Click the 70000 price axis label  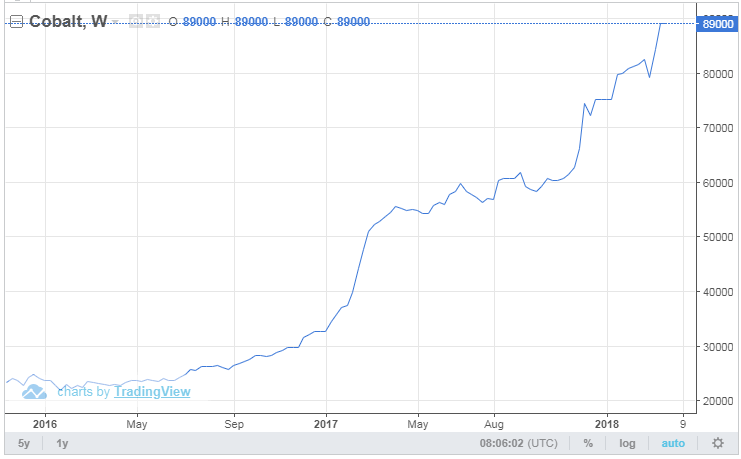[718, 128]
